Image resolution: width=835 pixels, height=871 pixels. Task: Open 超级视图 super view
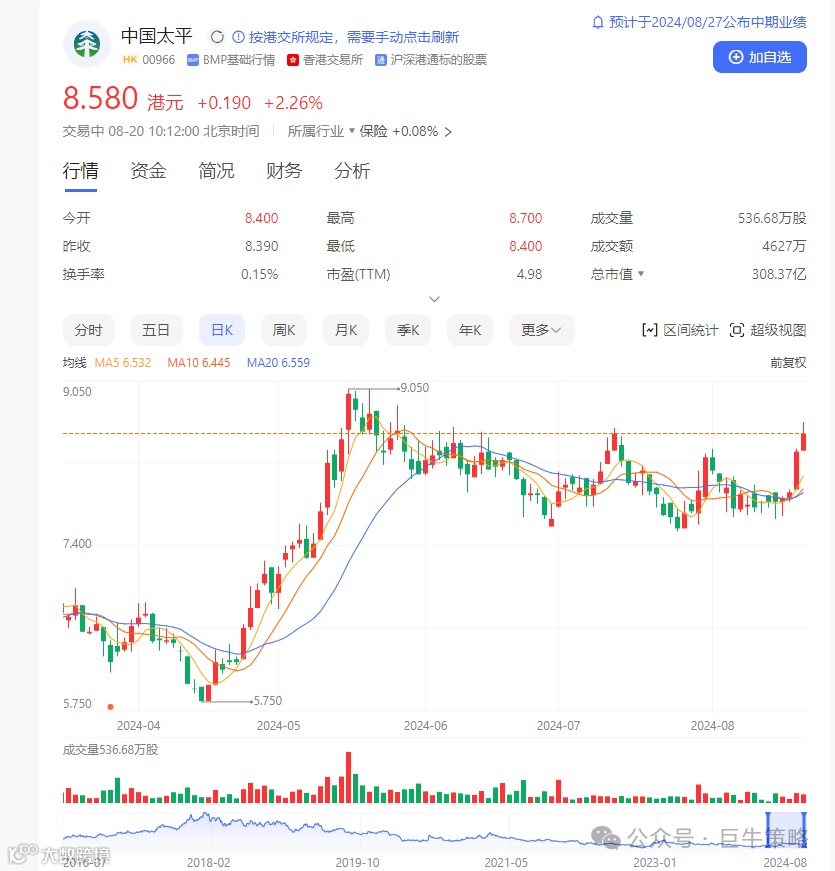tap(768, 331)
